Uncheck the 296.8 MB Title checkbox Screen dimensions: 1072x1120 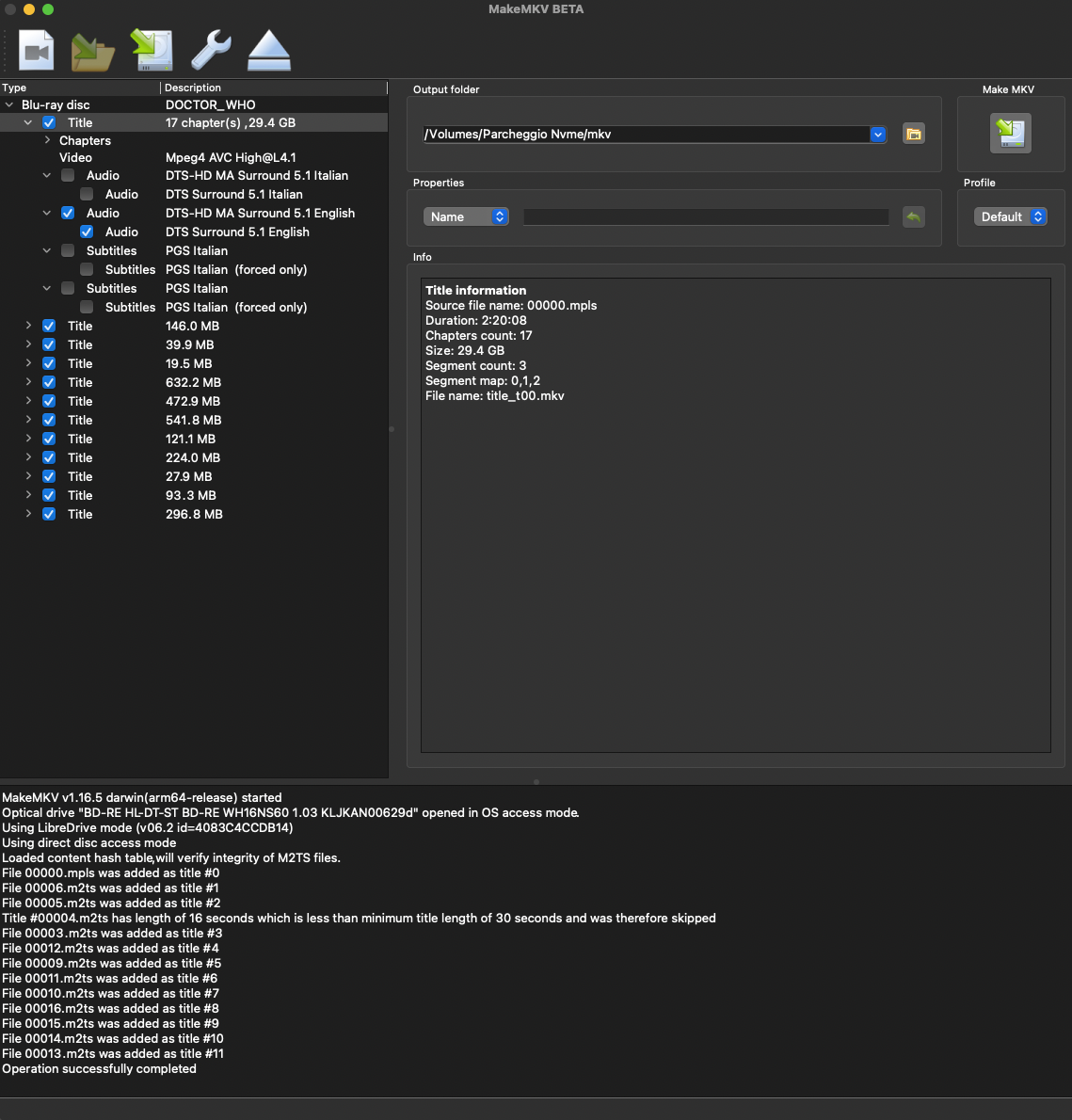coord(49,514)
